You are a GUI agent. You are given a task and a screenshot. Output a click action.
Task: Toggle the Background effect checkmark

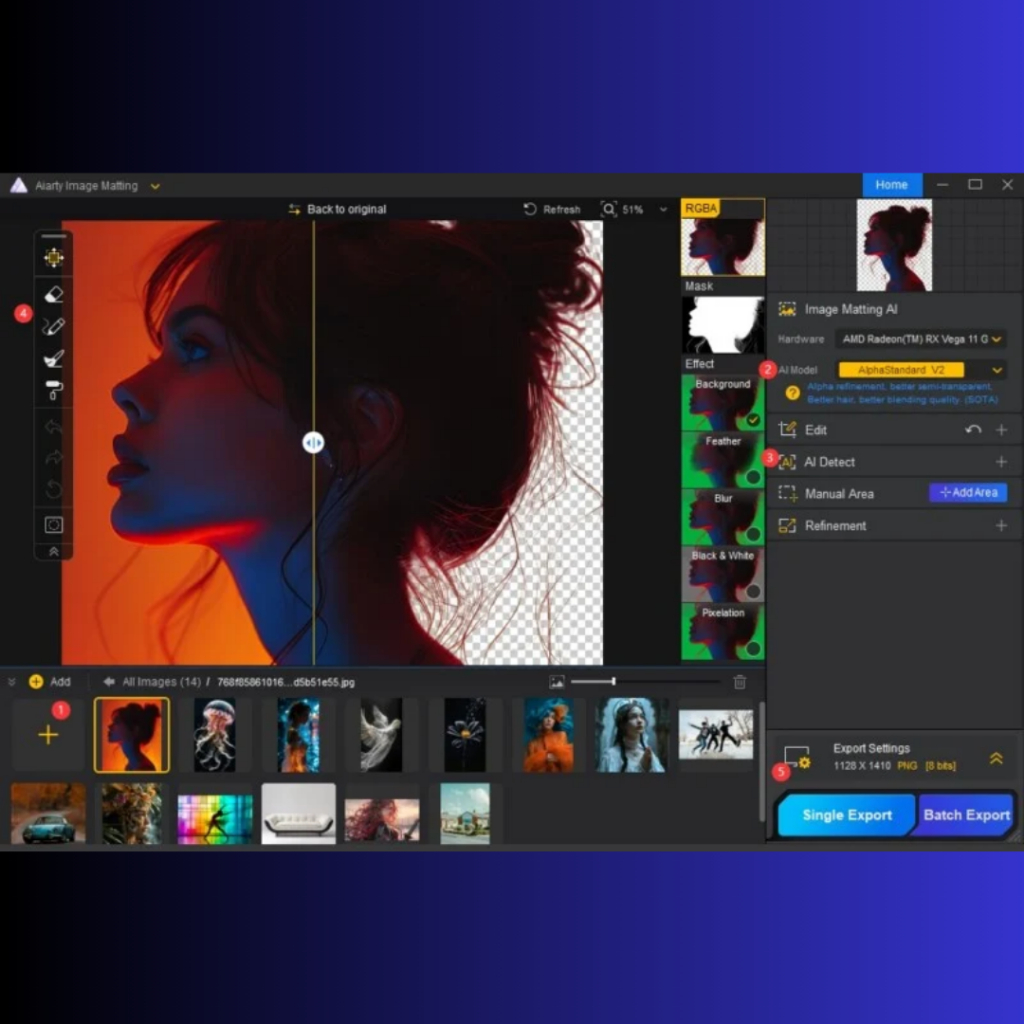[753, 420]
